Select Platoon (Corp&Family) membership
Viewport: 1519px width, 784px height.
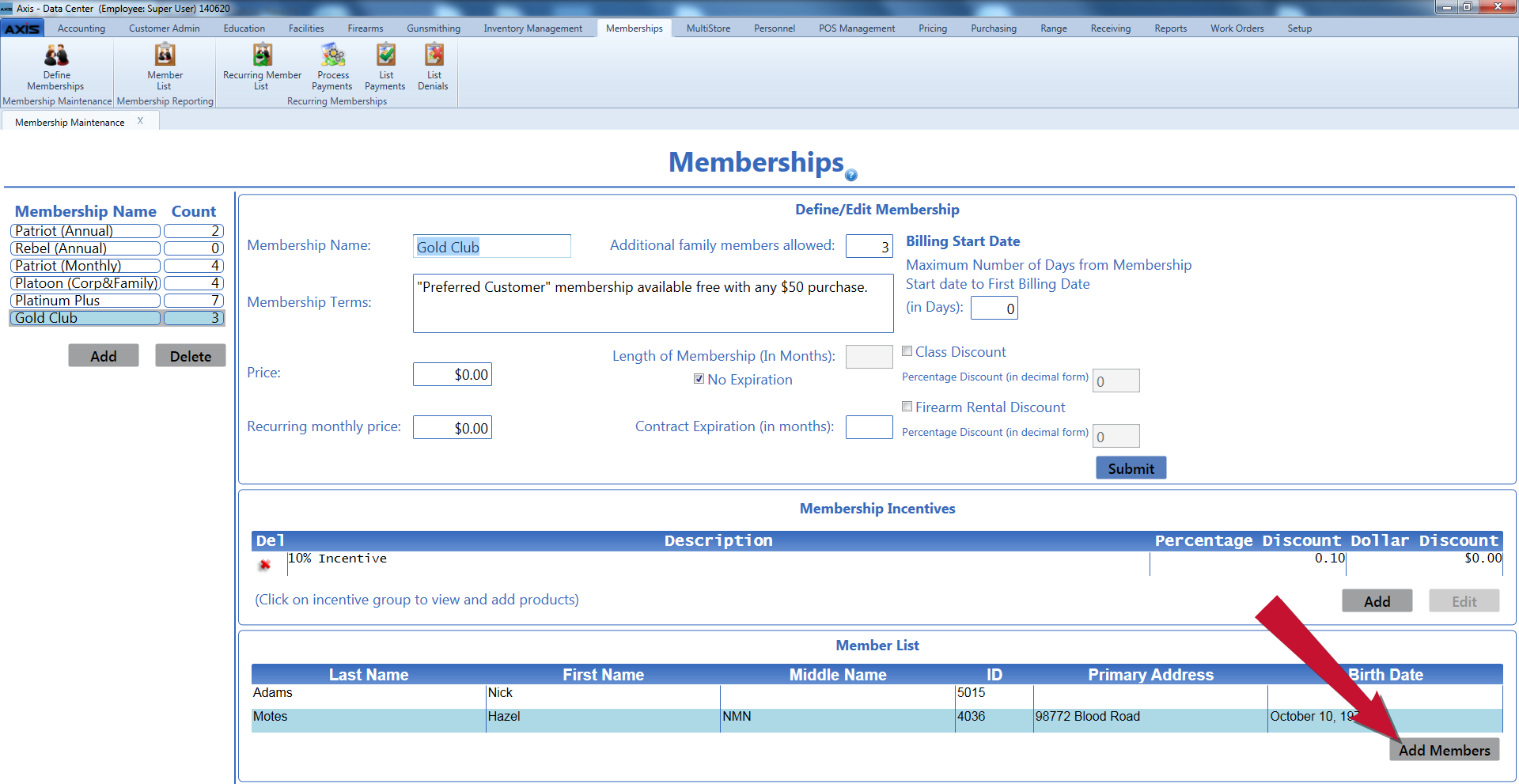pyautogui.click(x=85, y=283)
